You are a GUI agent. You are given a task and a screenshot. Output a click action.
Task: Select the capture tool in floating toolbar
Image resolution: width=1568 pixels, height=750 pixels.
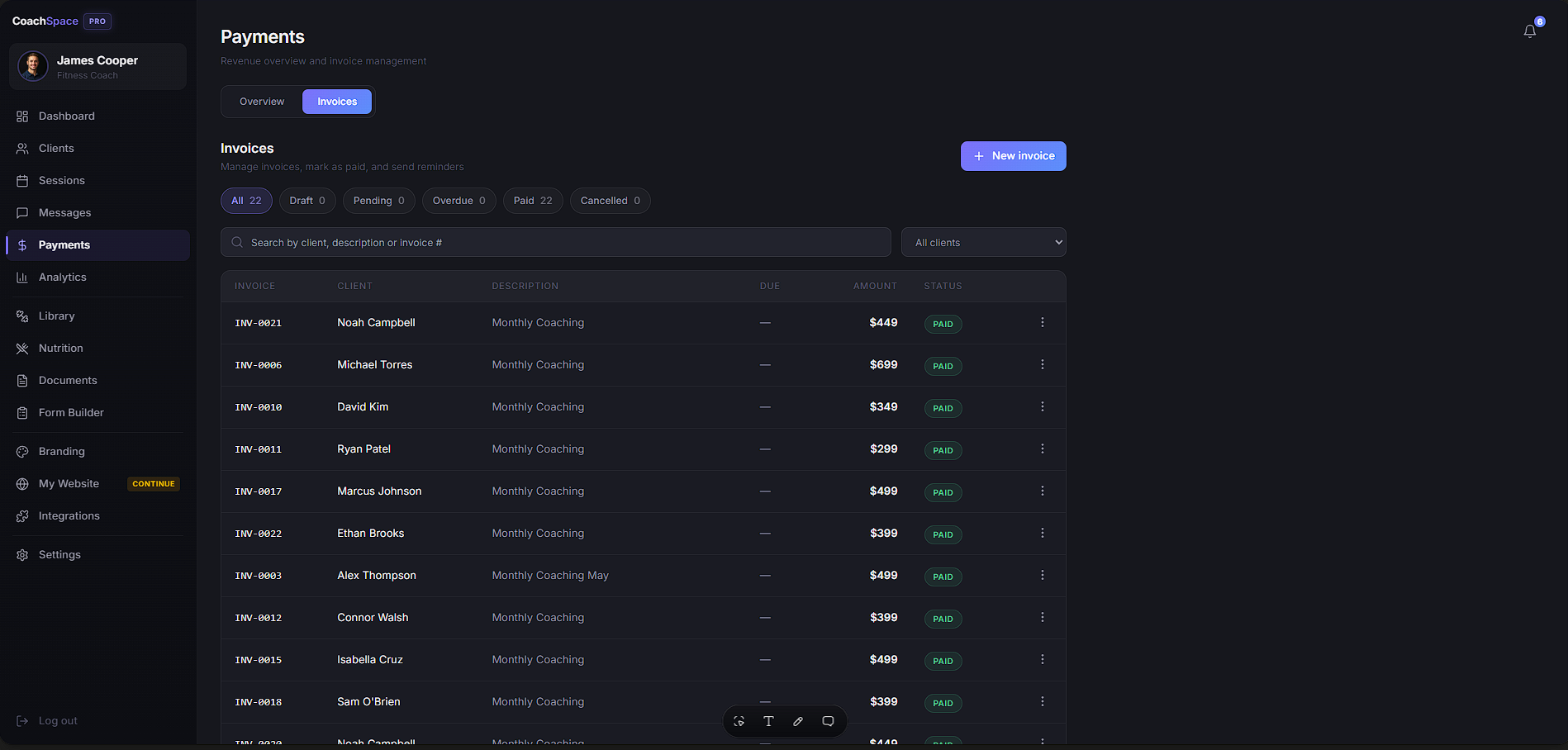[739, 721]
